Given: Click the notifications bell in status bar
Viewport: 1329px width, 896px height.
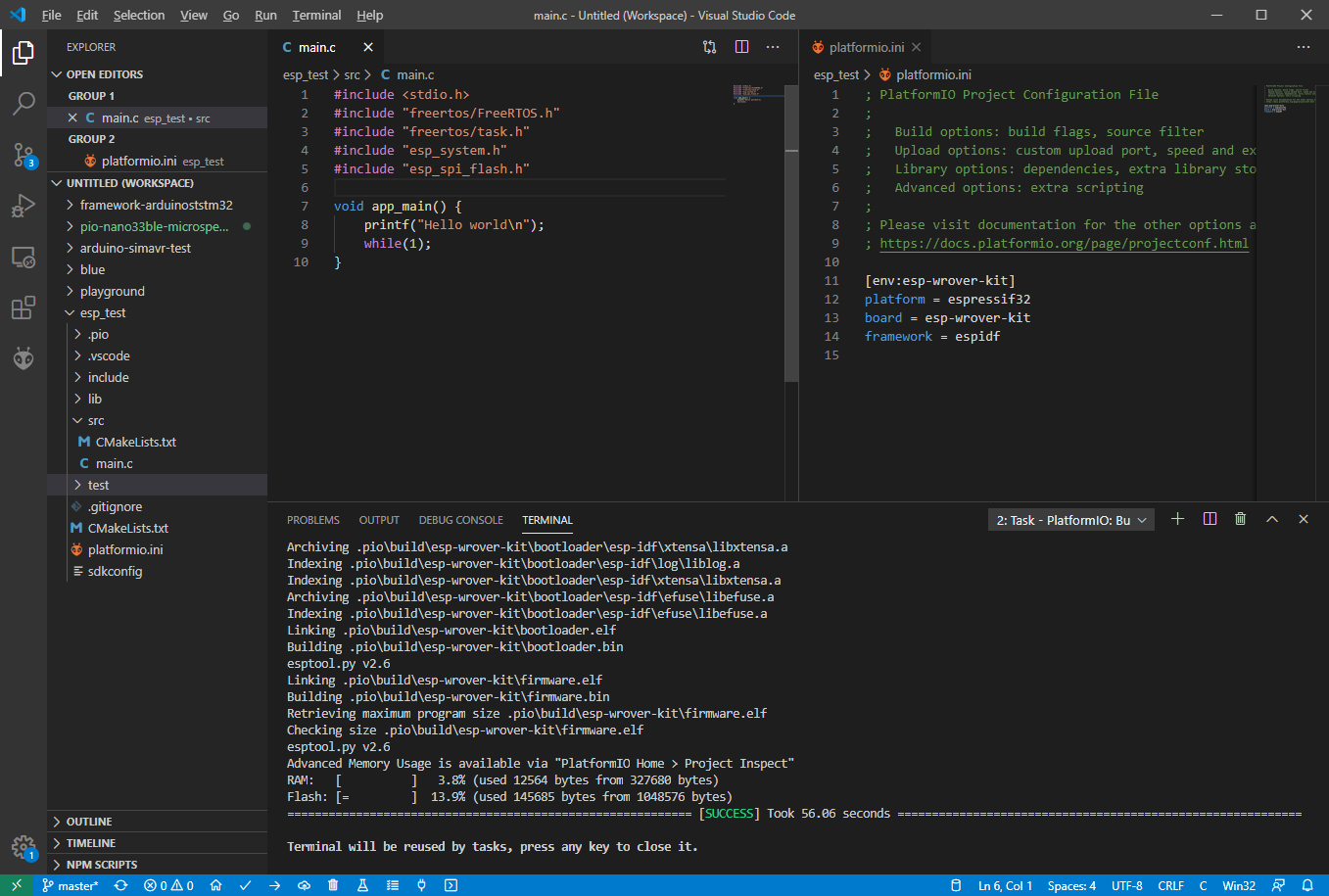Looking at the screenshot, I should coord(1307,885).
